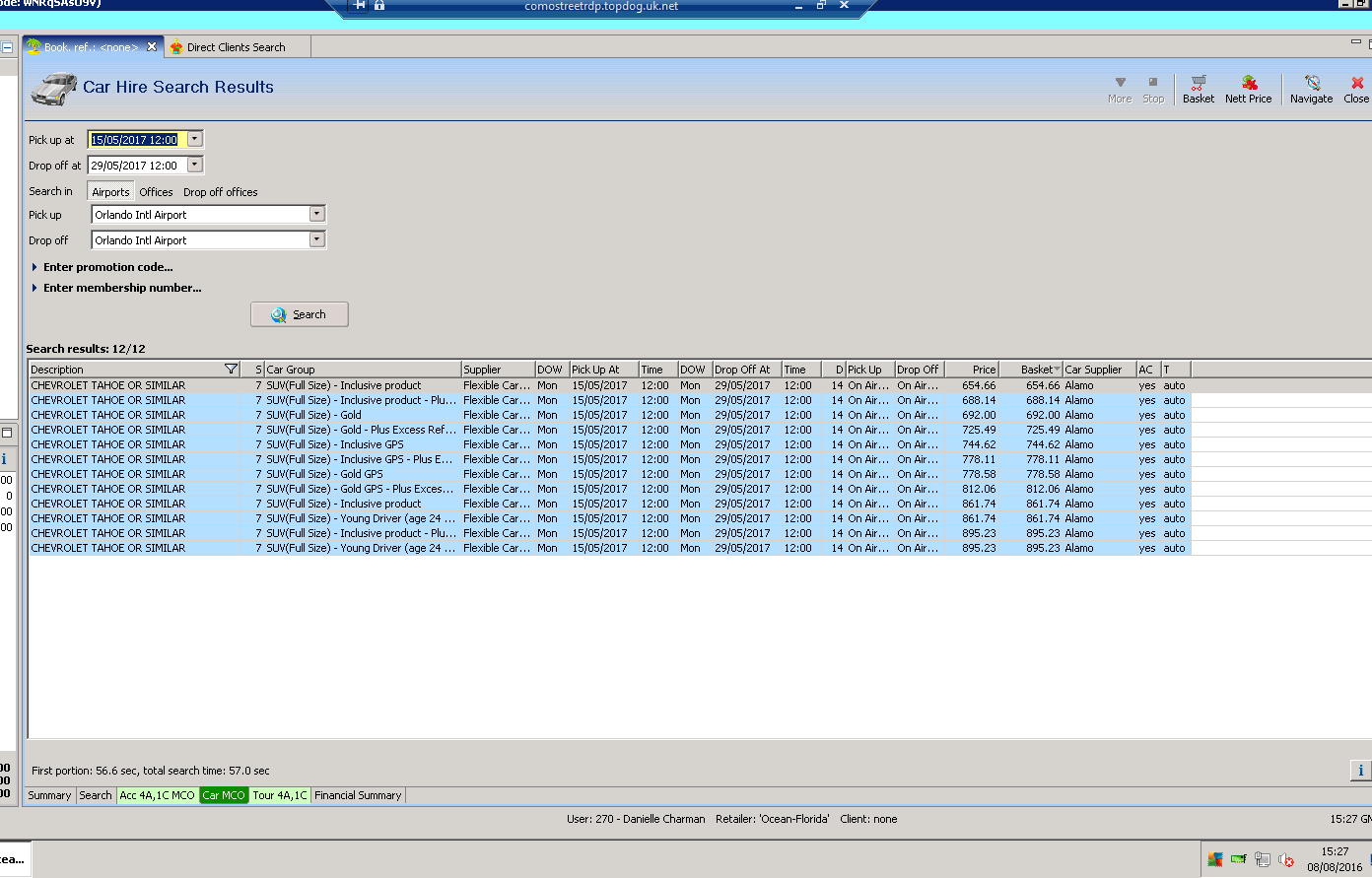Click the Search button
Screen dimensions: 1372x878
(x=300, y=314)
